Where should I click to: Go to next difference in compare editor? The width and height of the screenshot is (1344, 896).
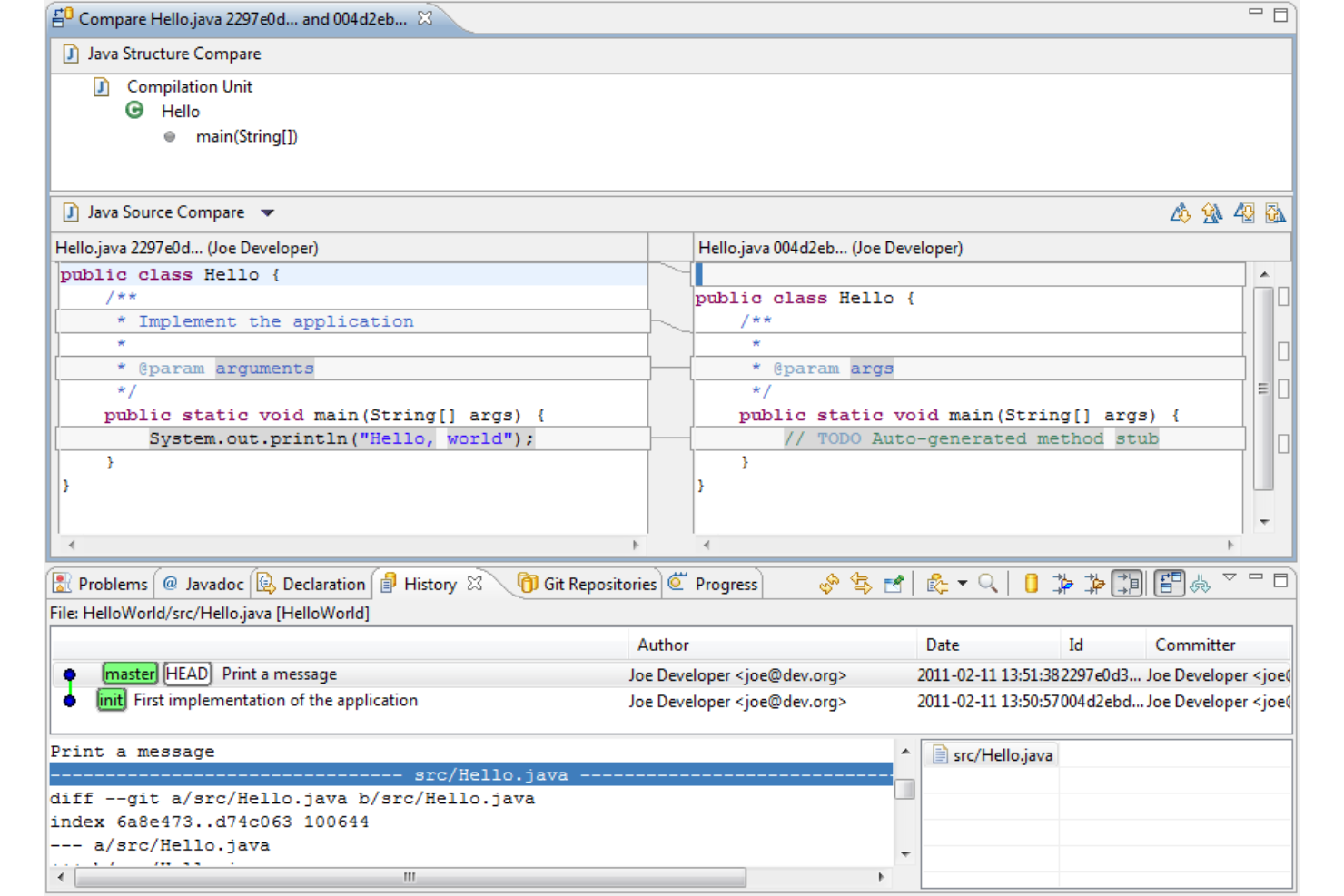[x=1181, y=213]
